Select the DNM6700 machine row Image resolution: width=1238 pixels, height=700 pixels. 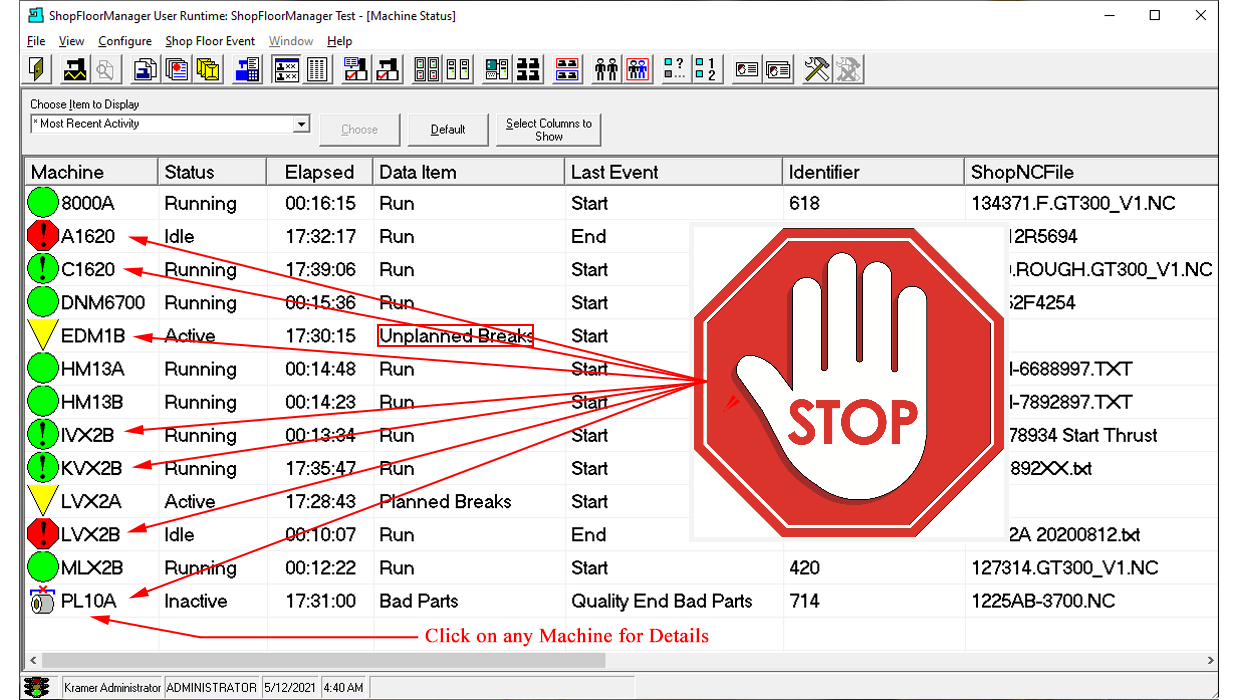(x=620, y=302)
